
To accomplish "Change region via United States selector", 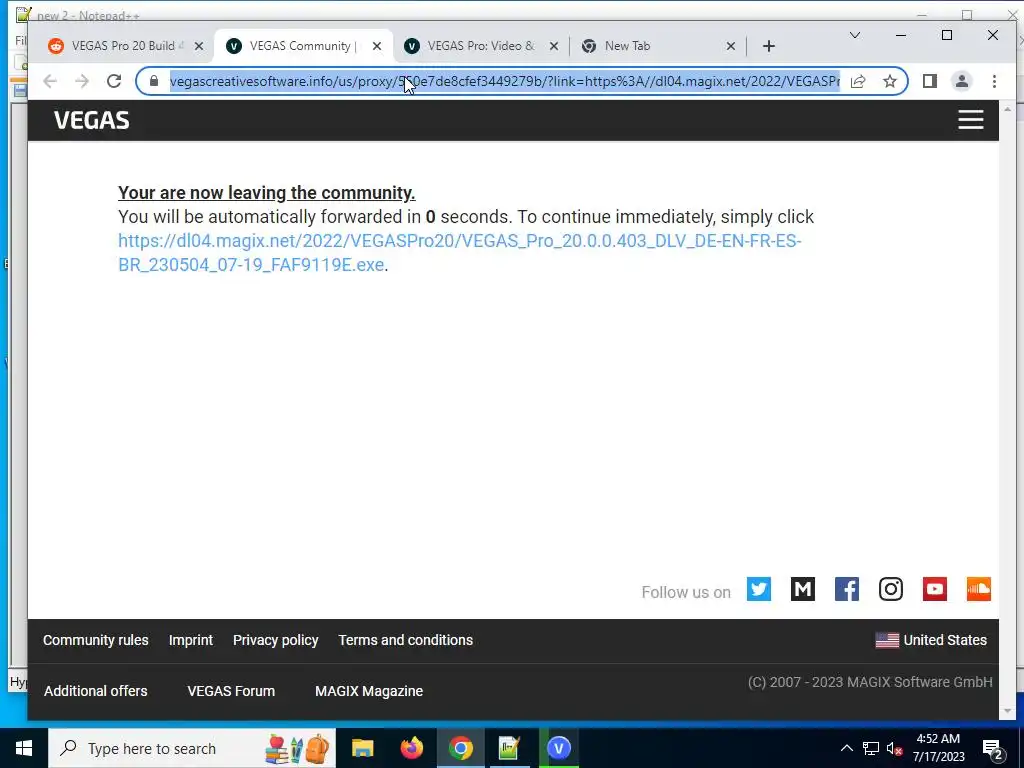I will tap(931, 640).
